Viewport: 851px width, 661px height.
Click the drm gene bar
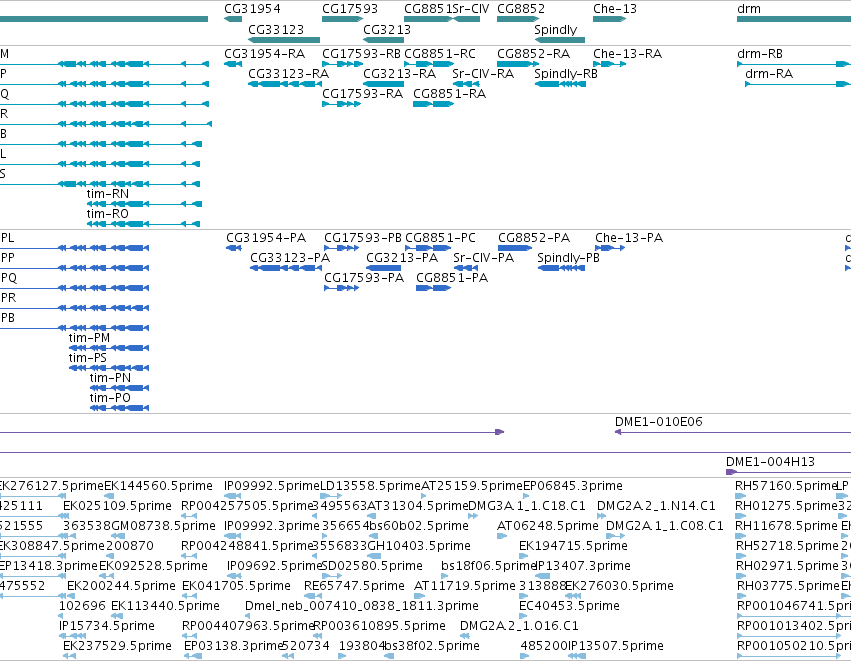(x=793, y=19)
